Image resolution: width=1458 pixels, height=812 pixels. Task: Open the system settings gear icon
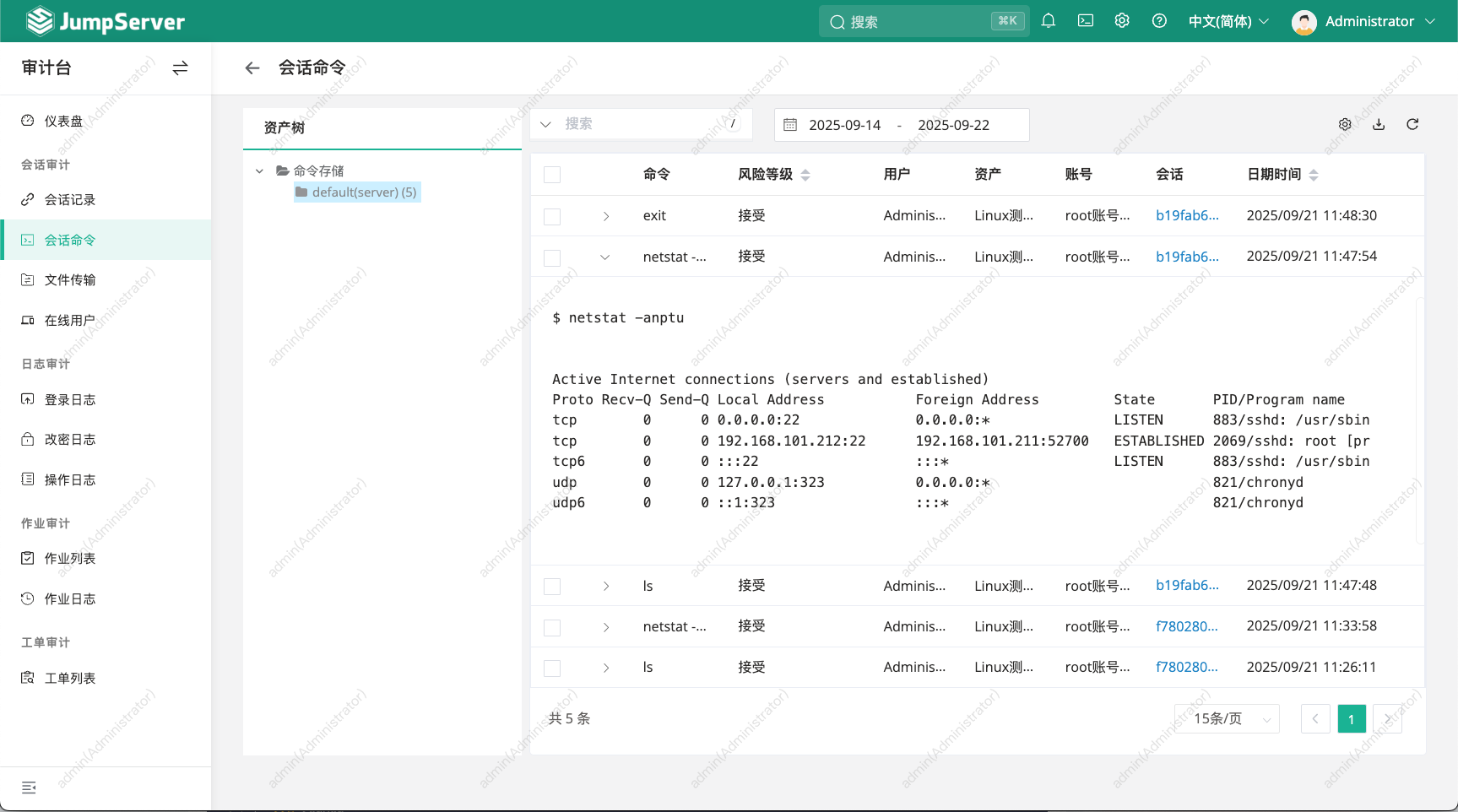click(1121, 20)
